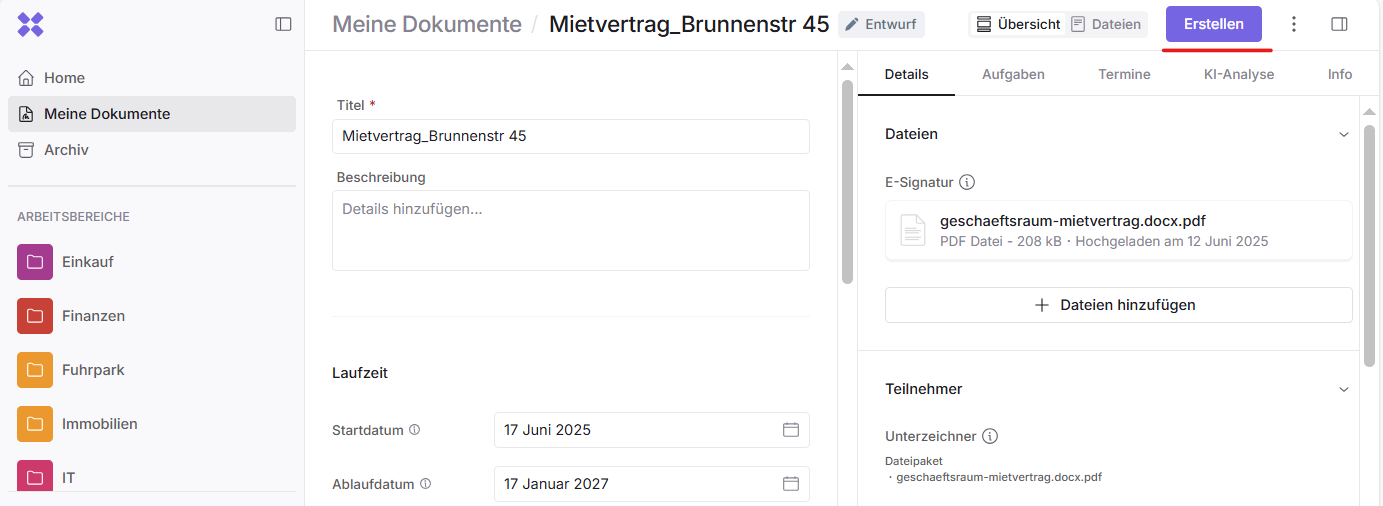The height and width of the screenshot is (506, 1383).
Task: Click the E-Signatur info icon
Action: pyautogui.click(x=967, y=182)
